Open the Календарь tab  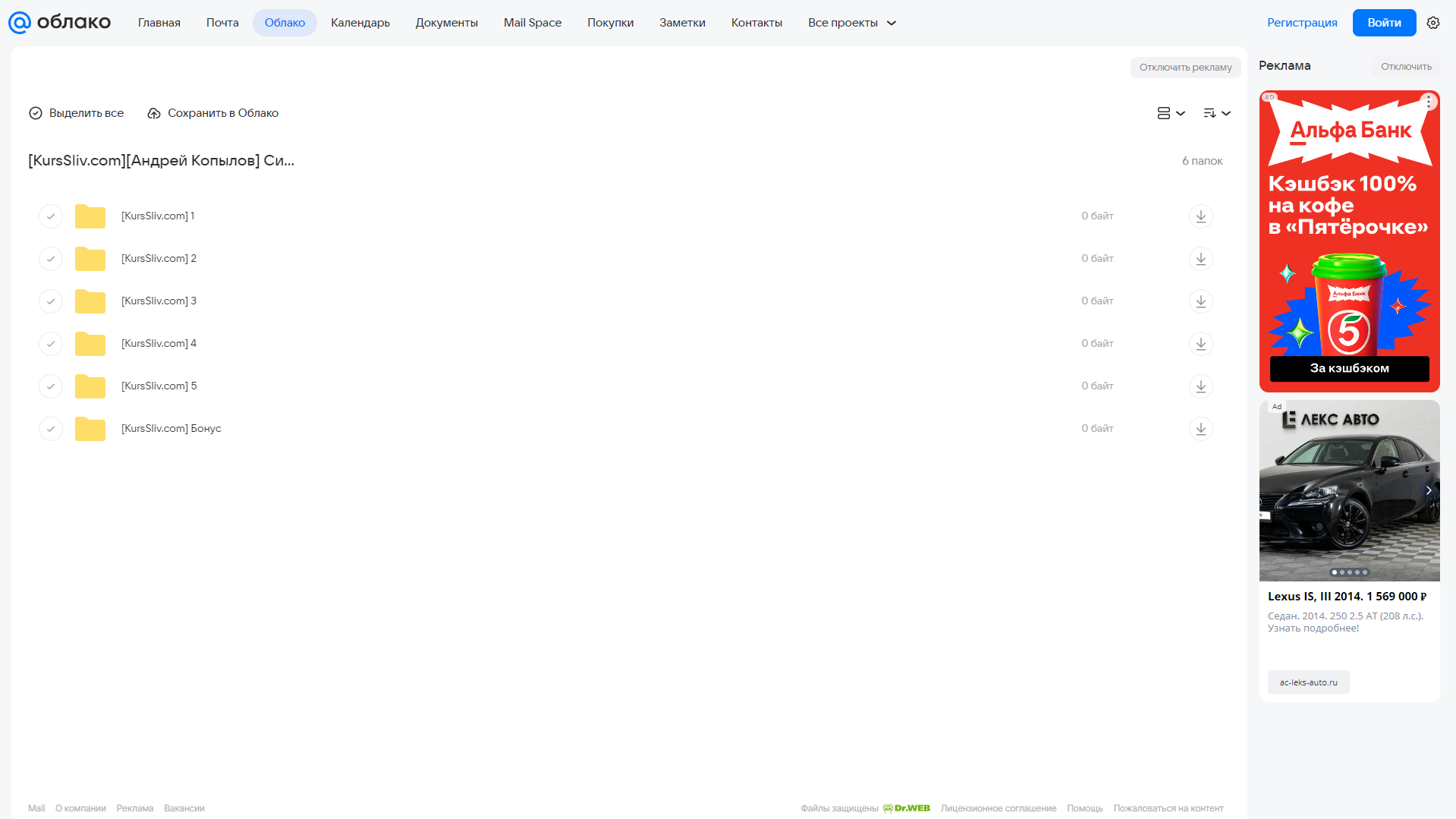(x=360, y=23)
